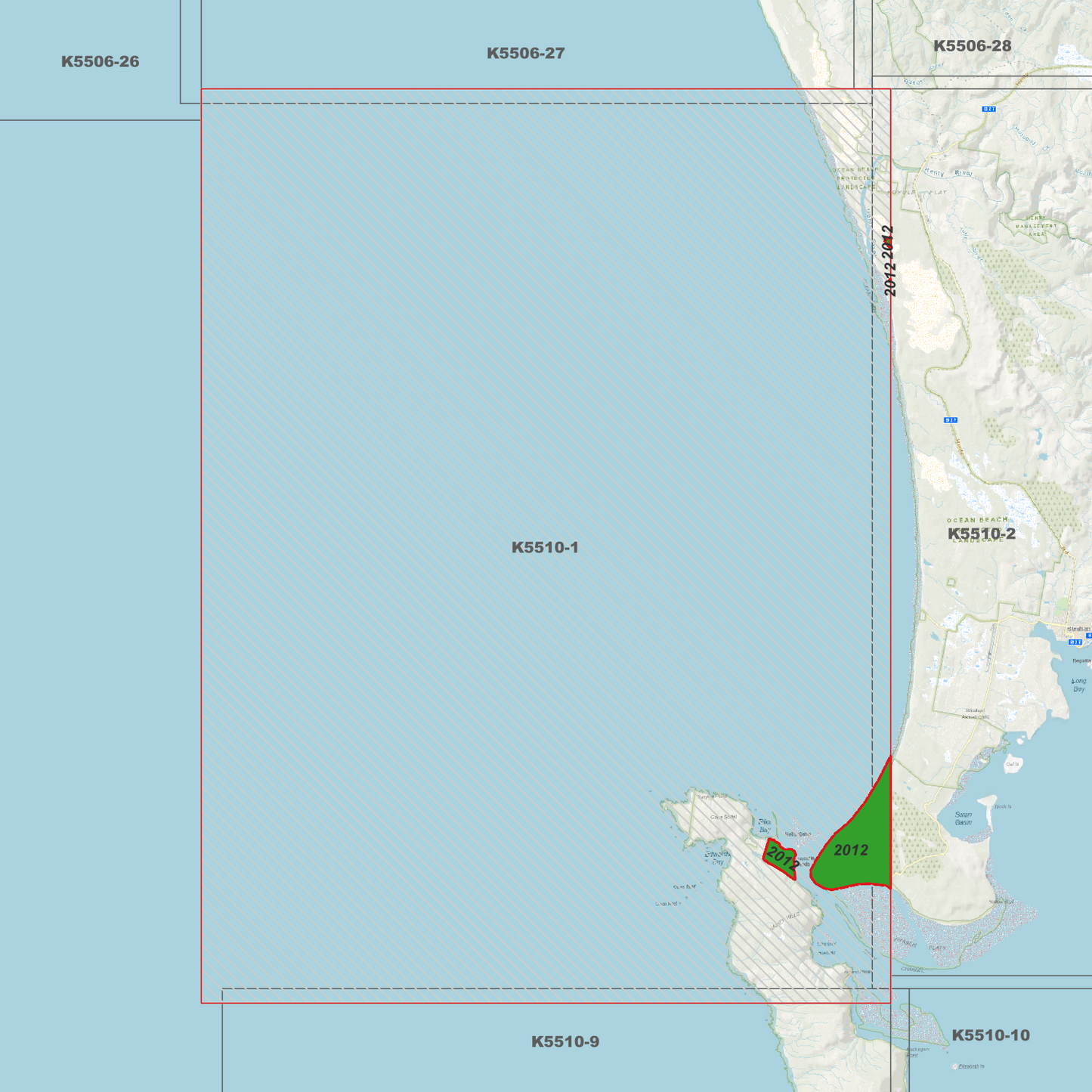
Task: Click the "Elizabeth Is" map label
Action: [x=971, y=1066]
